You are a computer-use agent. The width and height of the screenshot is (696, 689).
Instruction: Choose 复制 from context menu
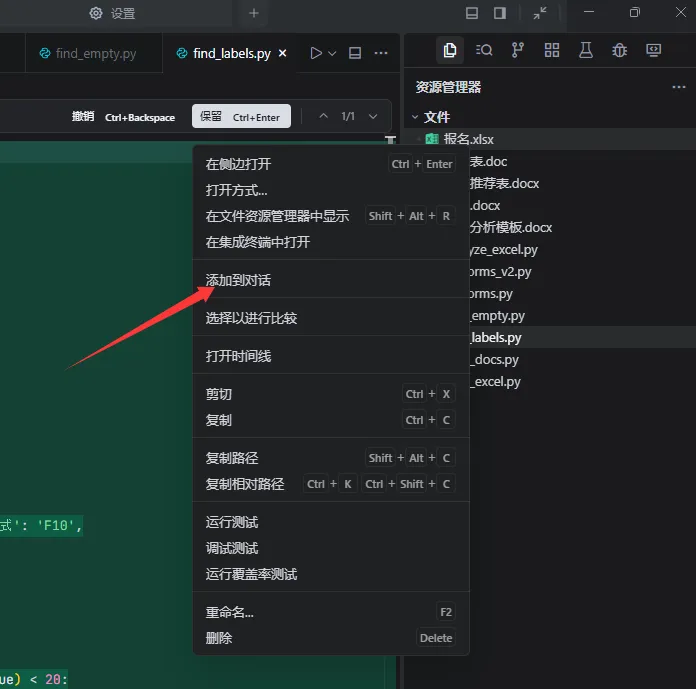[x=331, y=420]
